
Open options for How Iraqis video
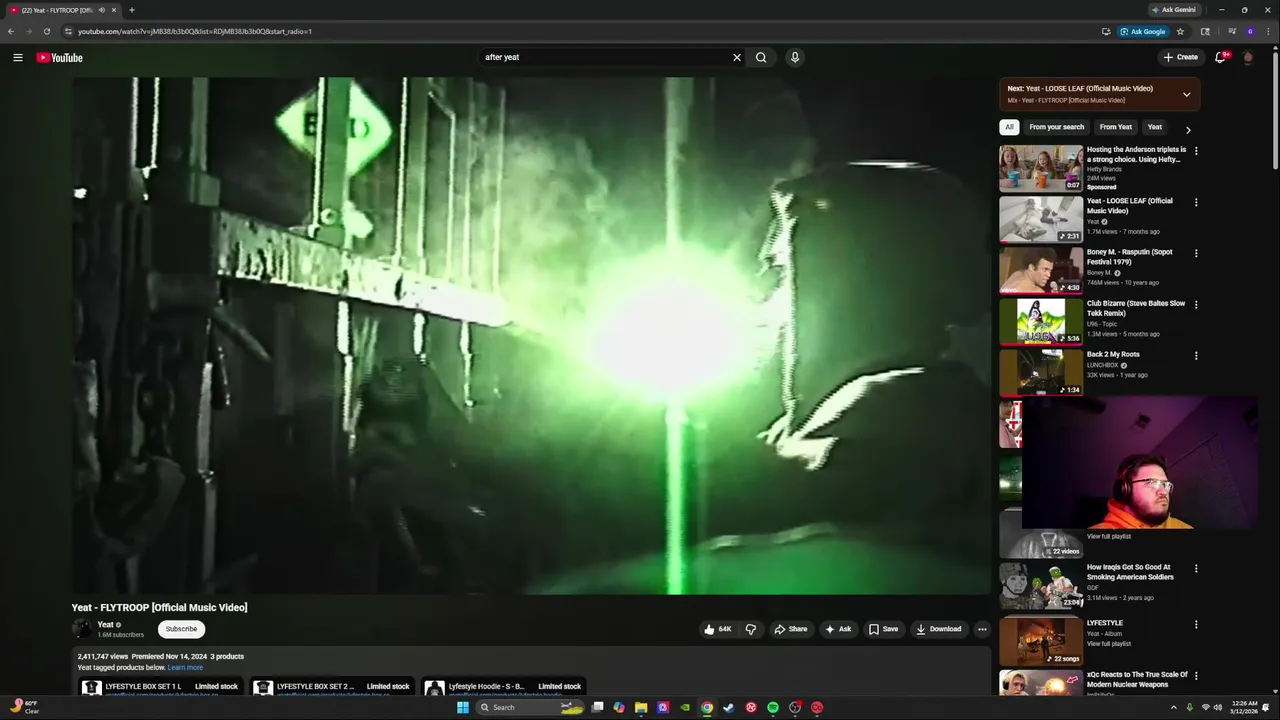1196,568
